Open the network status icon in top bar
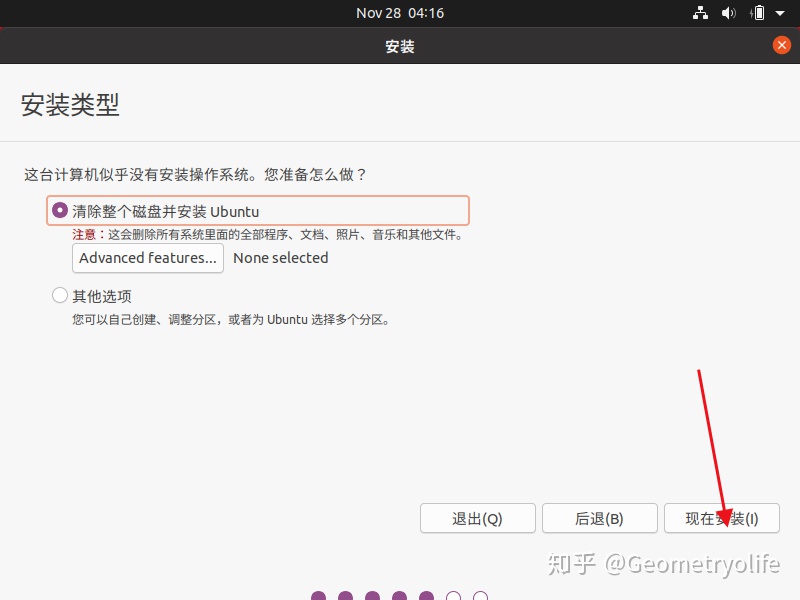The width and height of the screenshot is (800, 600). point(700,13)
